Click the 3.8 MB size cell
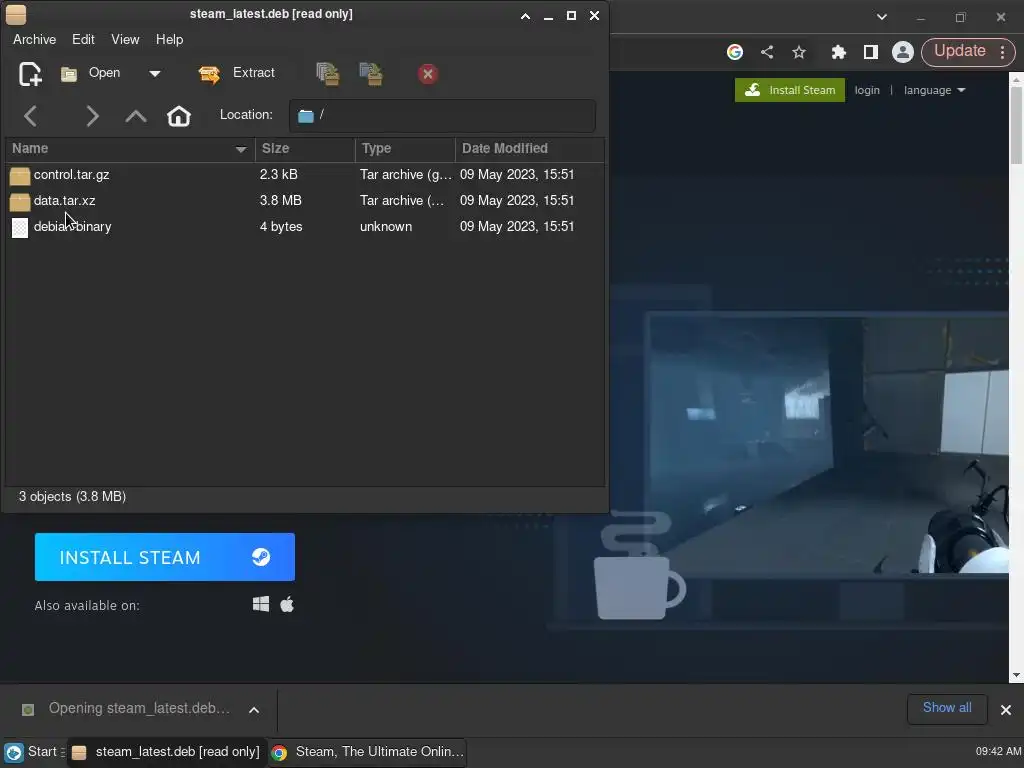 coord(281,201)
